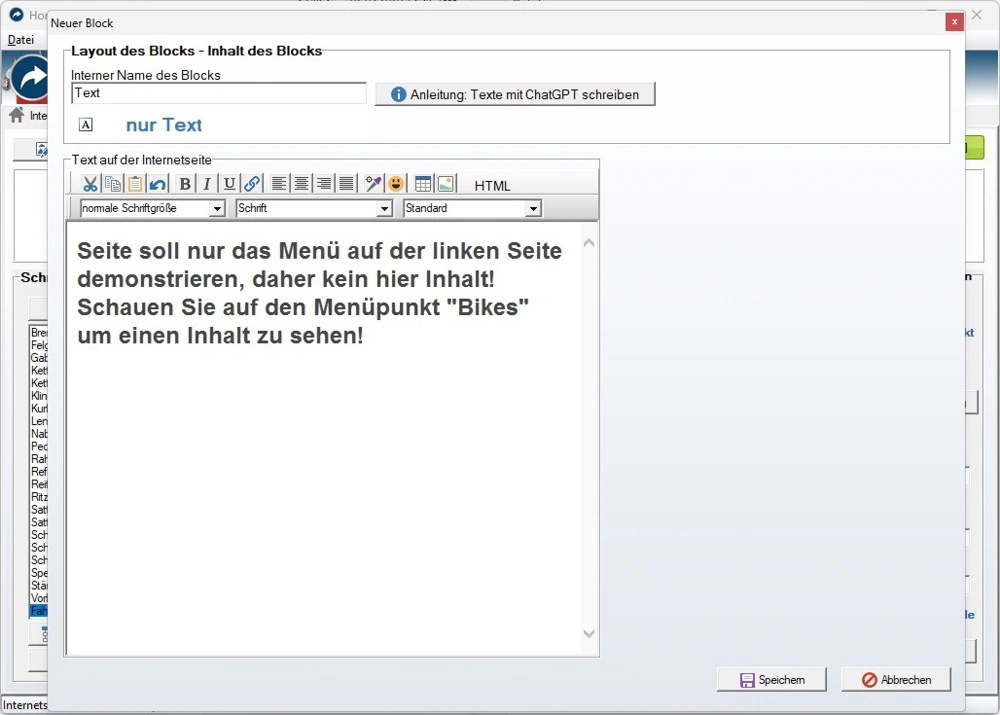Click the 'Interner Name des Blocks' text field
This screenshot has height=715, width=1000.
218,92
